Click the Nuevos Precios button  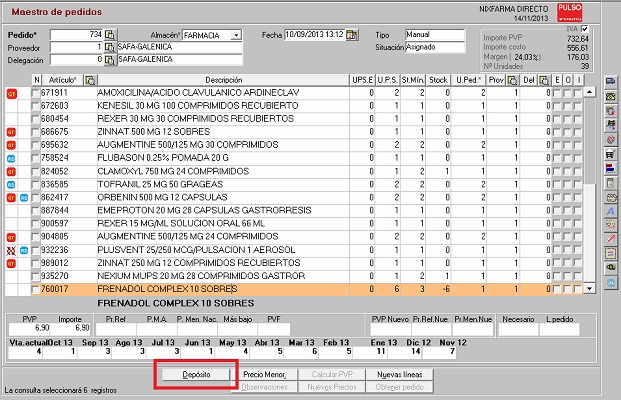point(332,387)
